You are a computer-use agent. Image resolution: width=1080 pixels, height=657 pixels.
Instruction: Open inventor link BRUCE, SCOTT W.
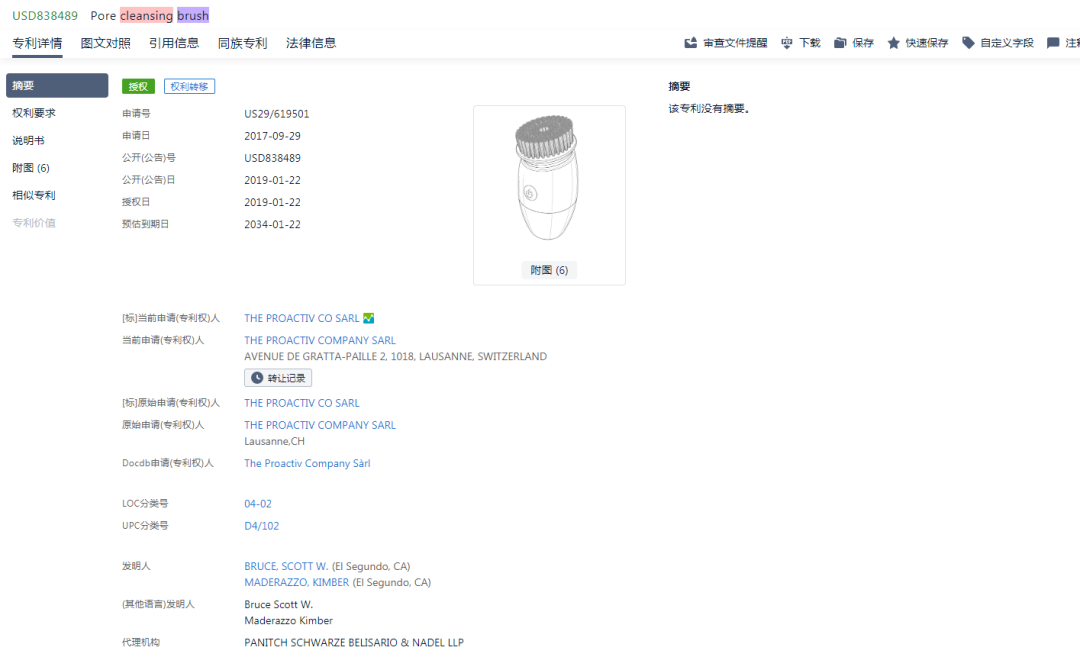[286, 566]
